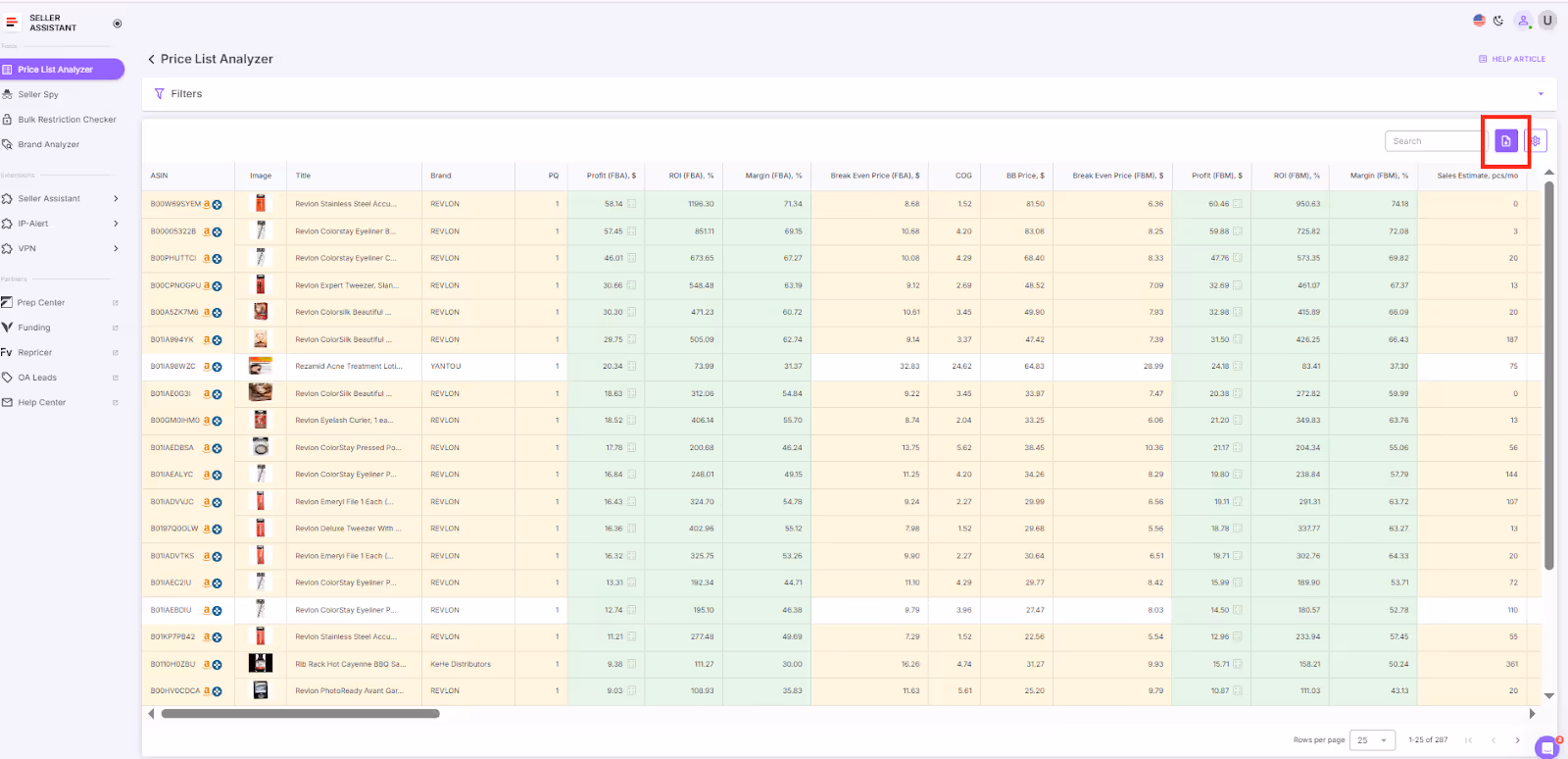Click calculator icon next to profit 20.34
The width and height of the screenshot is (1568, 759).
coord(632,366)
